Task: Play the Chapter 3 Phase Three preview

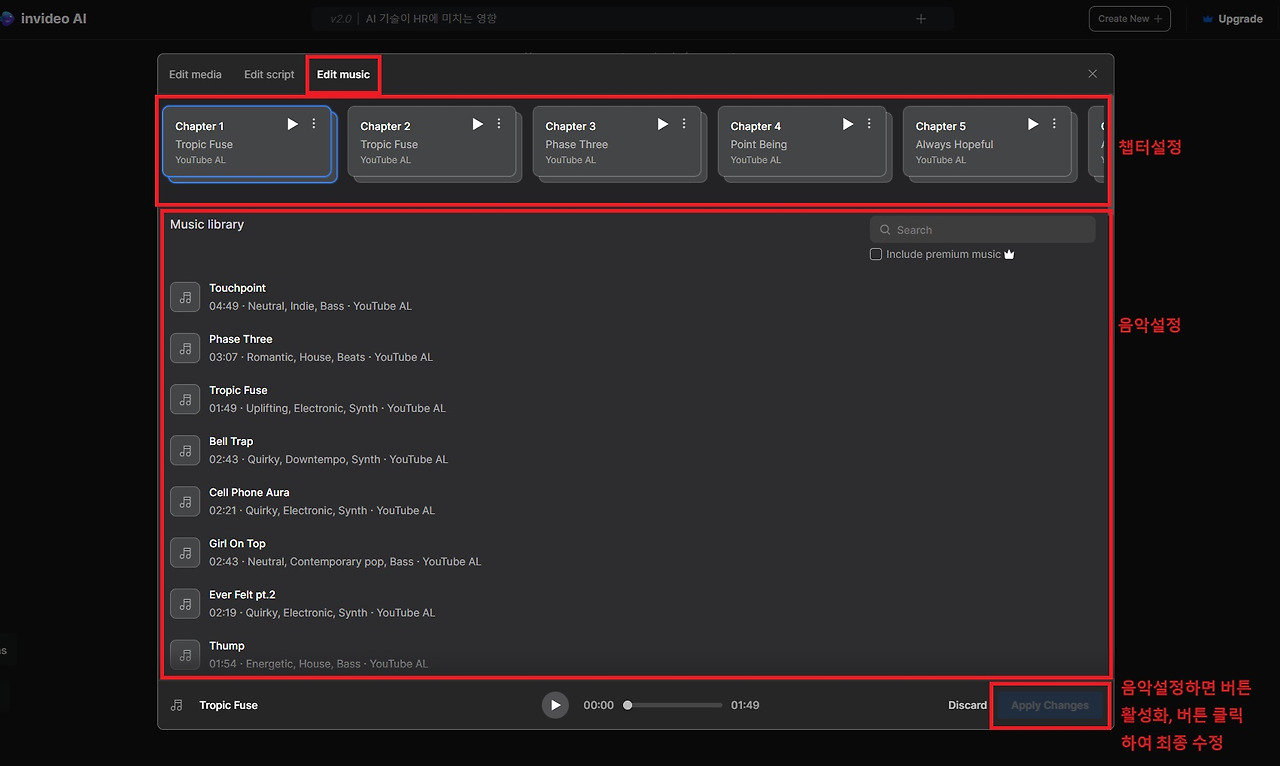Action: point(662,124)
